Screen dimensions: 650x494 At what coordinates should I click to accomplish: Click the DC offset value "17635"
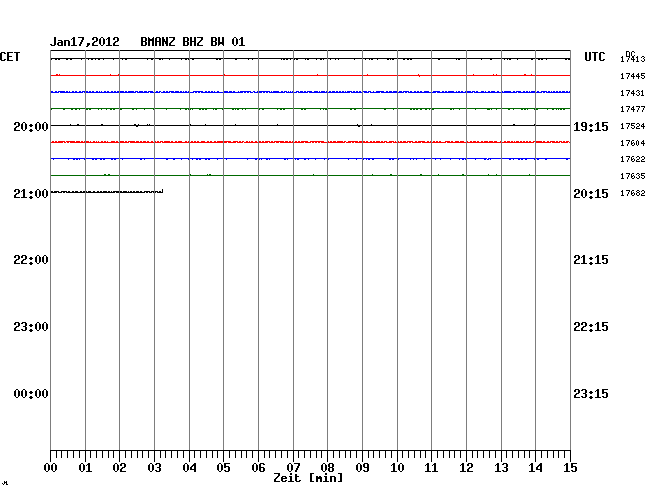(633, 177)
